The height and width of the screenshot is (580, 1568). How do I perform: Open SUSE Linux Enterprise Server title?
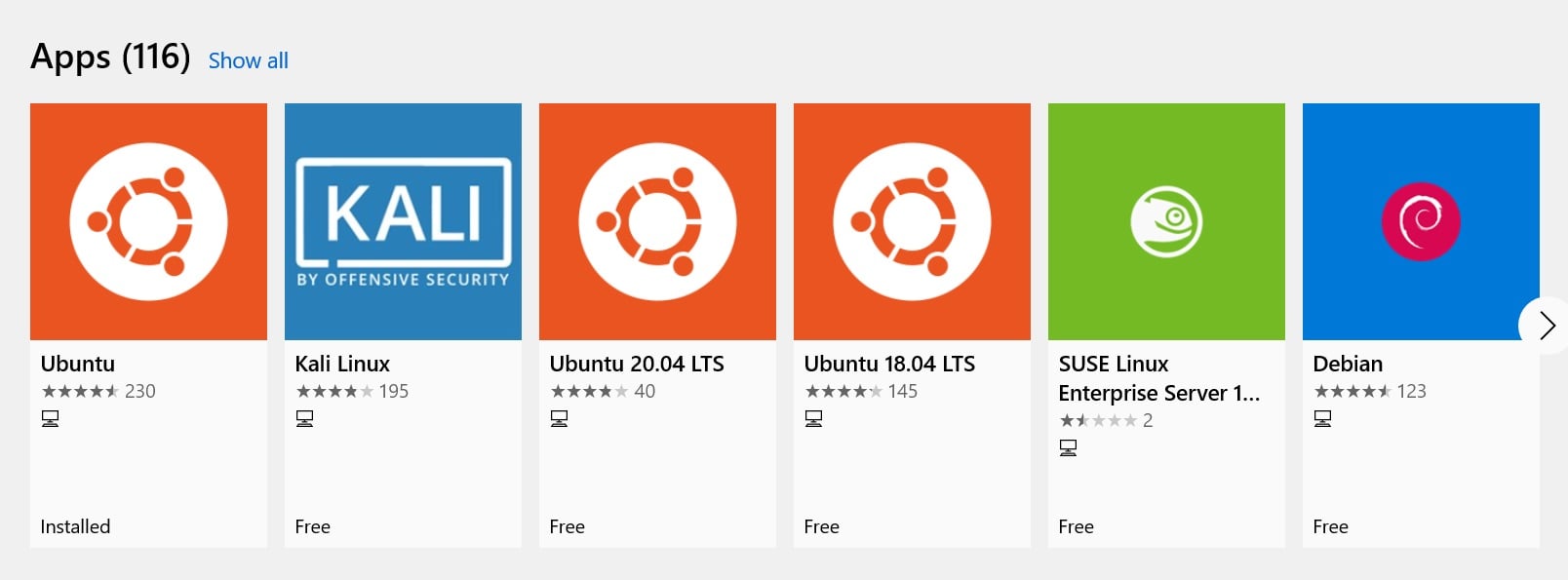tap(1159, 378)
